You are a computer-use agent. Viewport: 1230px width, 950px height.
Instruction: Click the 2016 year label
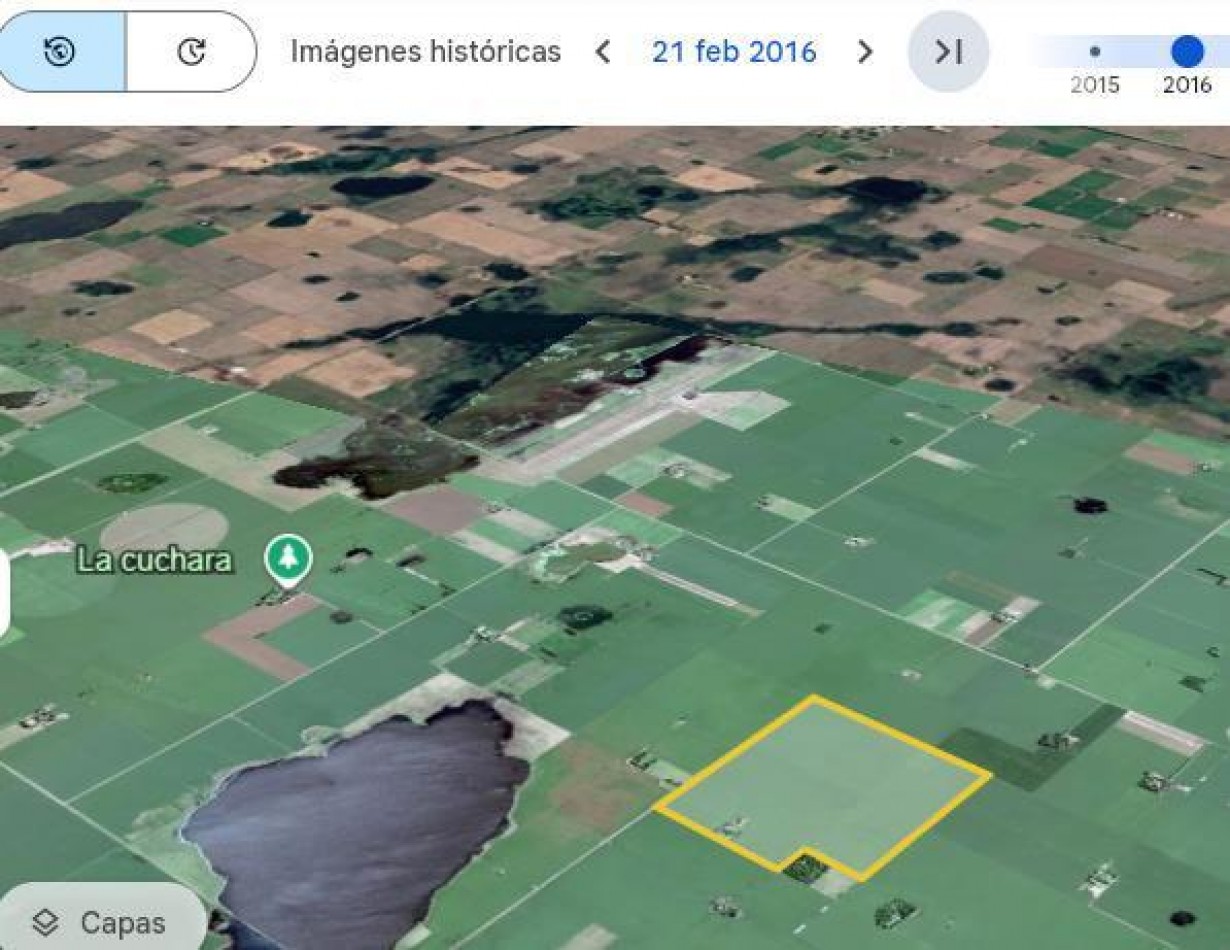(x=1187, y=85)
